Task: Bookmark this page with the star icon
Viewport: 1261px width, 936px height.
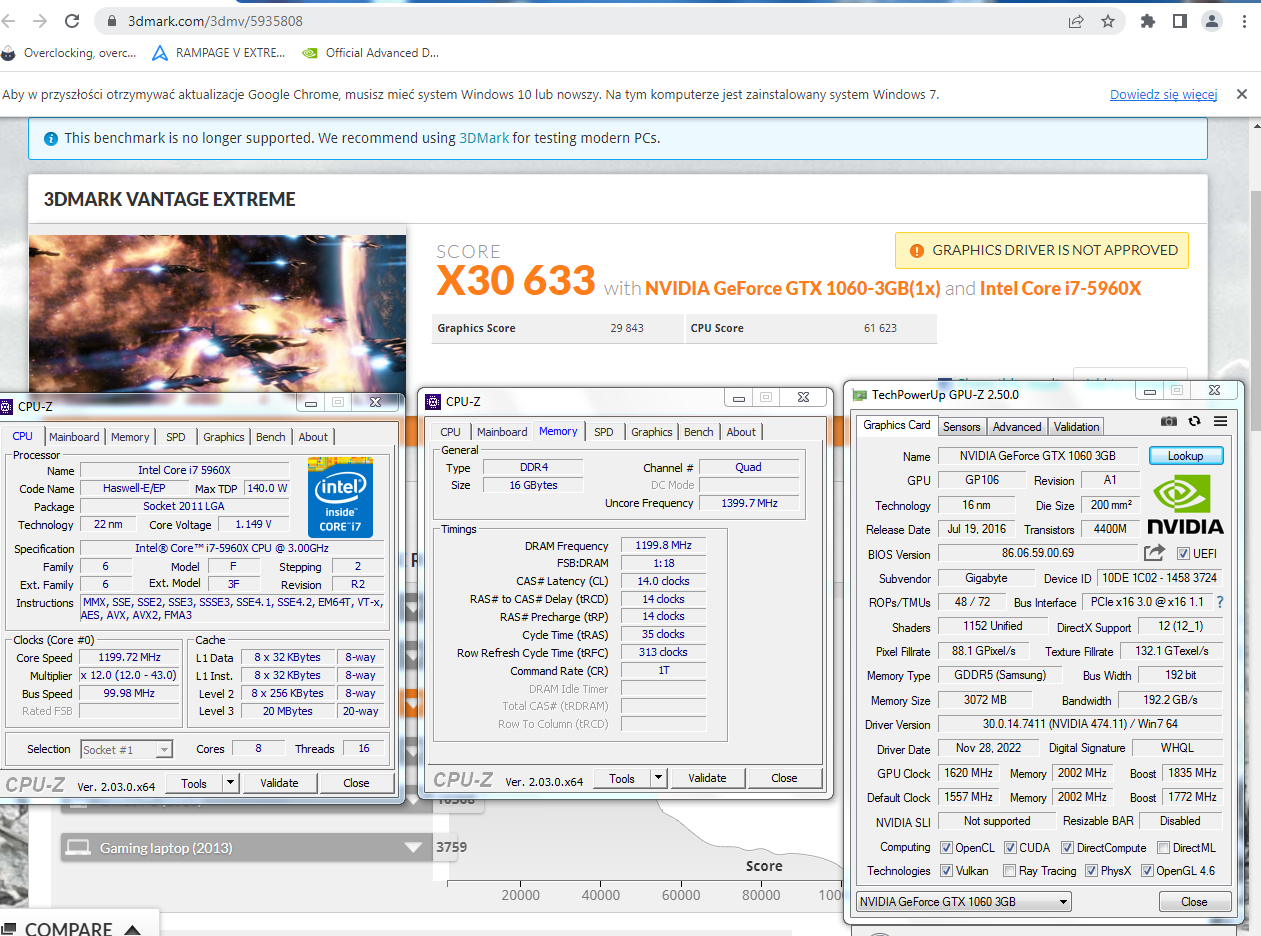Action: [1108, 21]
